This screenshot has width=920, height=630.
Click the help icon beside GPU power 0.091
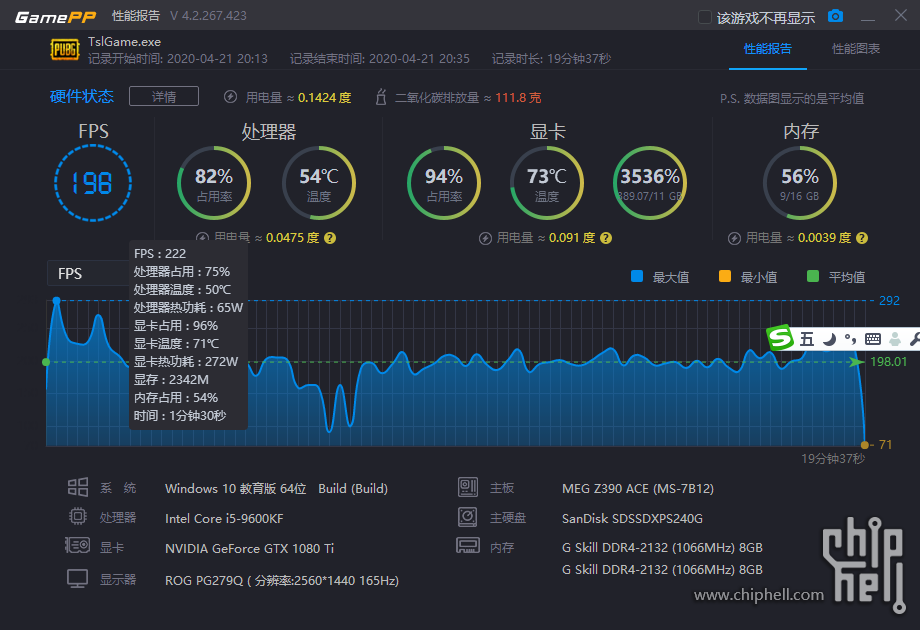pyautogui.click(x=606, y=238)
